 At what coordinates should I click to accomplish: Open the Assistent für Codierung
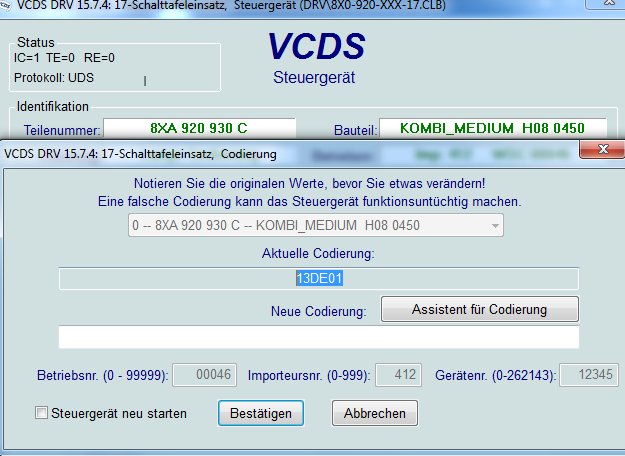[x=480, y=309]
